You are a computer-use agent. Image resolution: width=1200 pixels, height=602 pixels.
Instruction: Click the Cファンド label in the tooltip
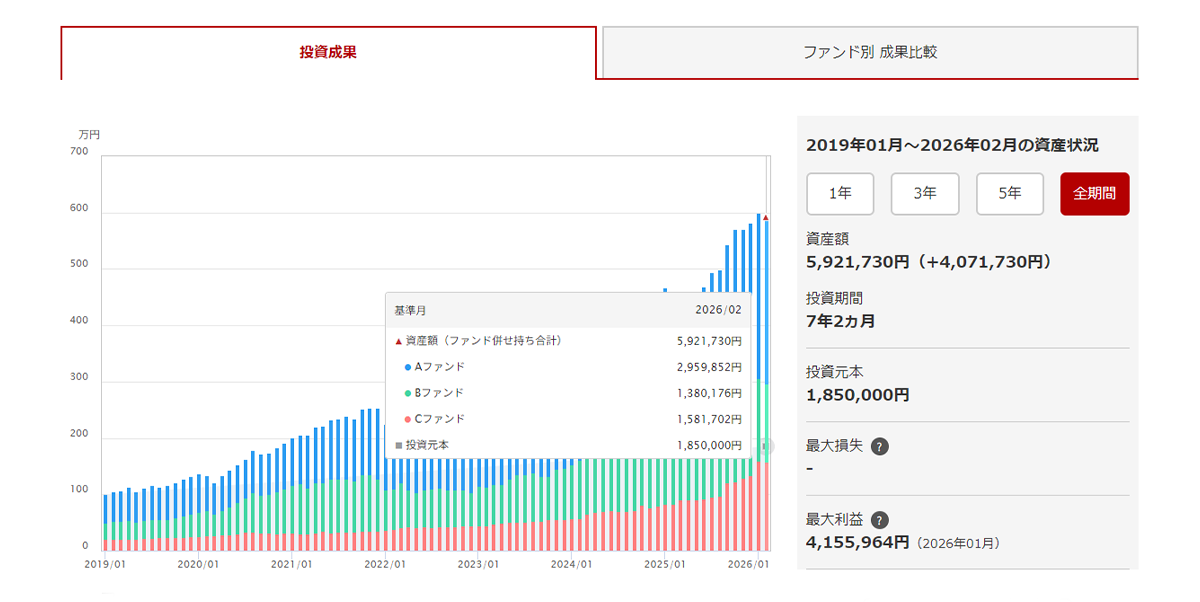click(439, 419)
